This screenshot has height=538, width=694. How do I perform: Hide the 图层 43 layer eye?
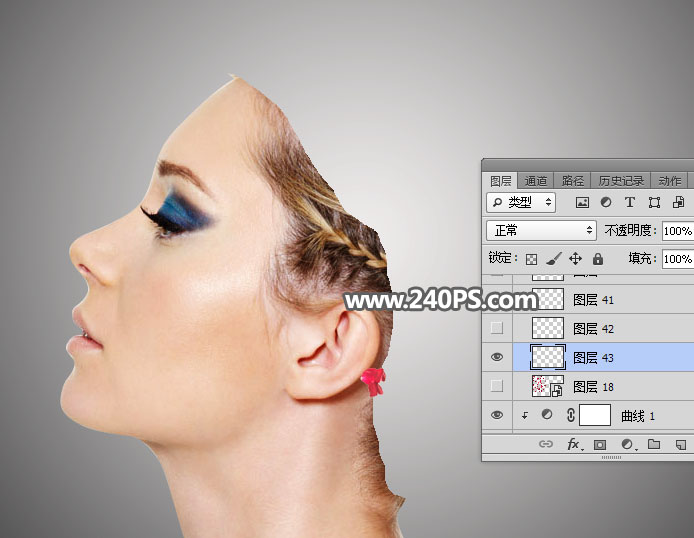(497, 357)
